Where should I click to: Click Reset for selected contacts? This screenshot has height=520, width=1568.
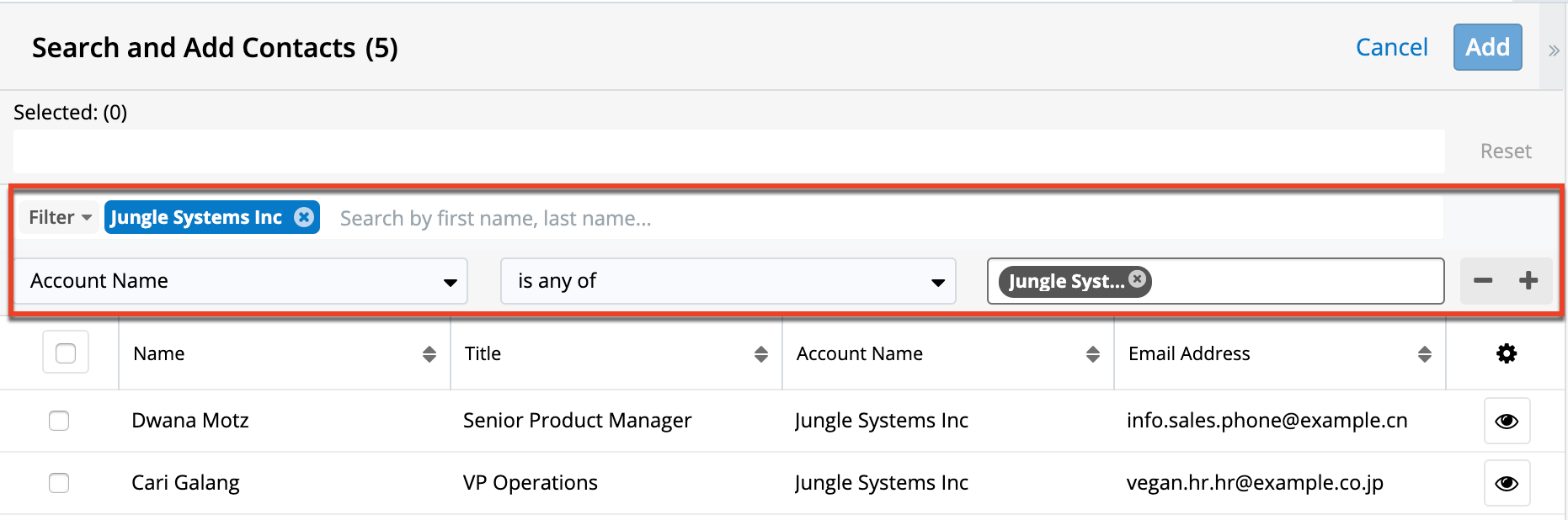pyautogui.click(x=1506, y=151)
